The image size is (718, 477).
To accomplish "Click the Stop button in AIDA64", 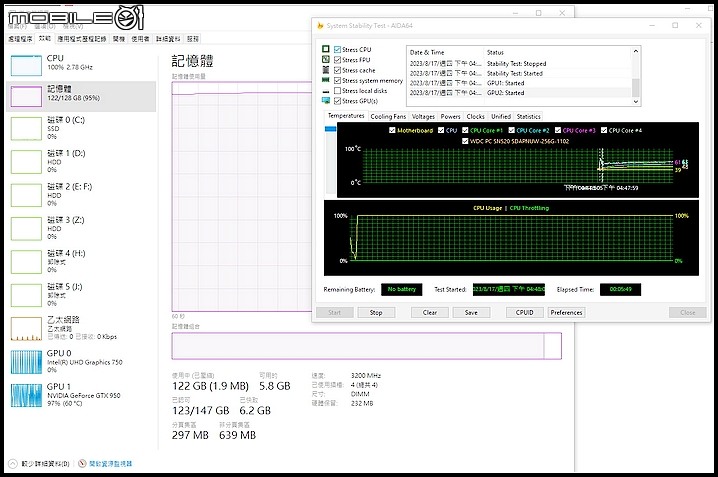I will point(376,313).
